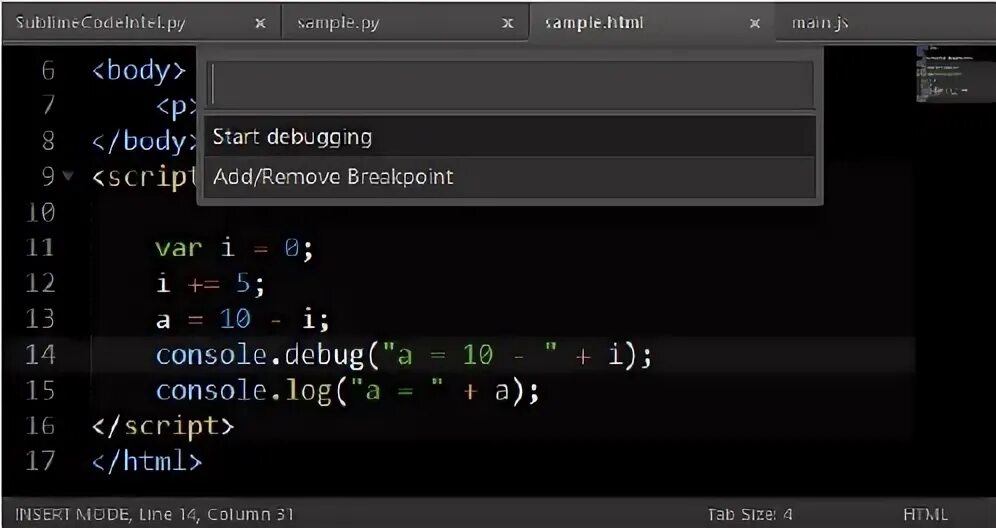Screen dimensions: 996x528
Task: Click the console.log statement on line 15
Action: point(347,391)
